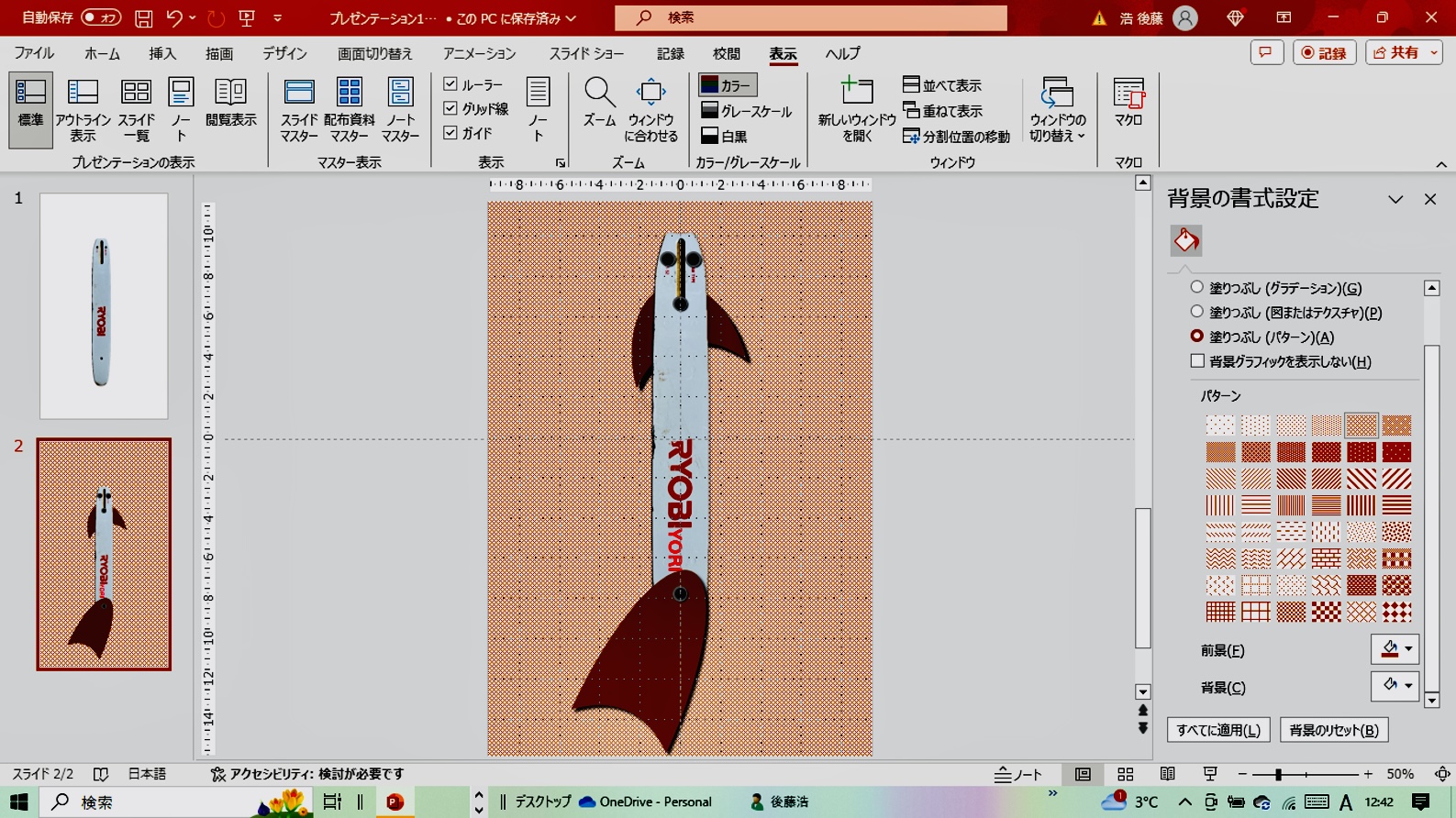Select slide 1 thumbnail
The image size is (1456, 818).
(x=104, y=305)
